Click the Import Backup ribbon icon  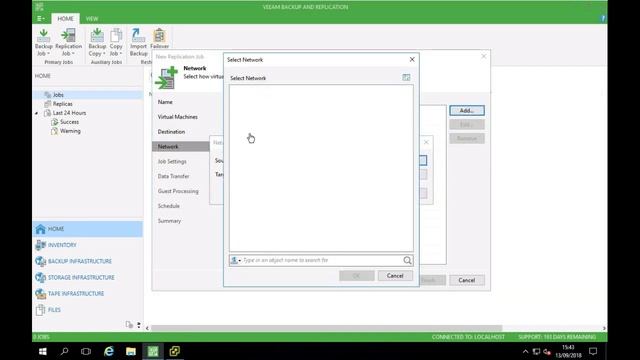139,42
